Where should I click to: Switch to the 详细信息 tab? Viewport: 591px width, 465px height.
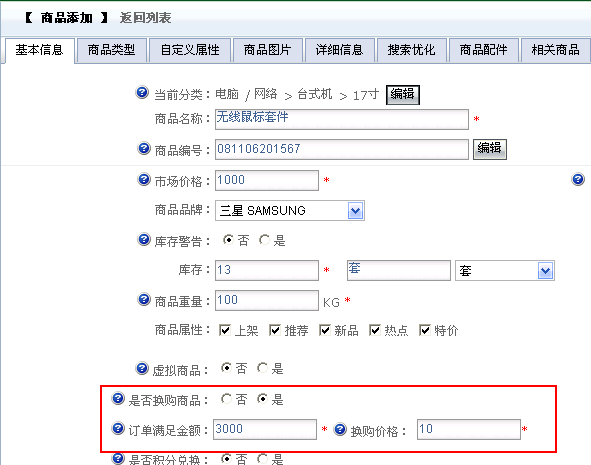(x=340, y=50)
